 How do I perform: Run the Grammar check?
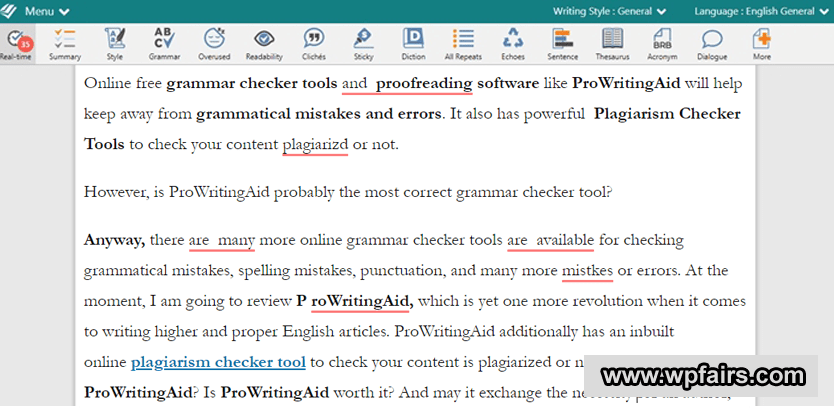click(164, 44)
